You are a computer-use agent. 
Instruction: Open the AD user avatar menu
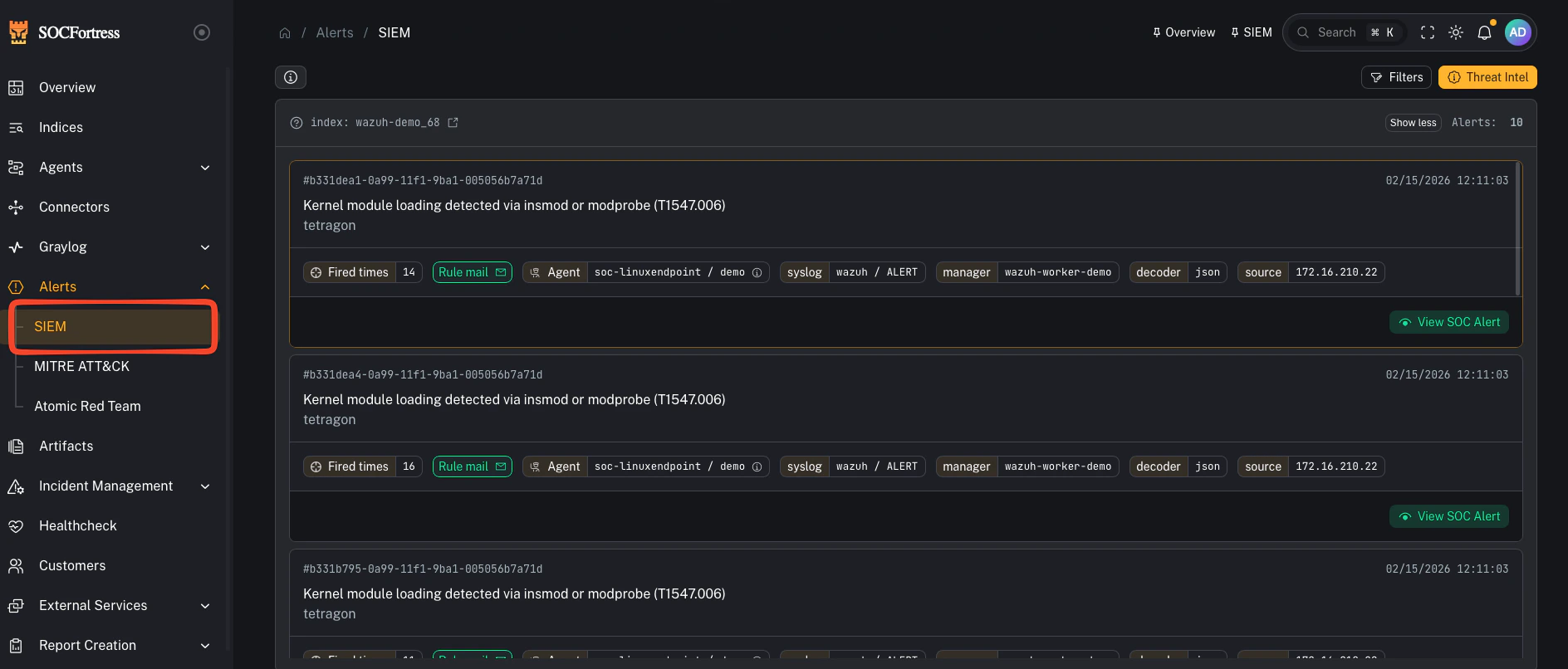(1517, 32)
